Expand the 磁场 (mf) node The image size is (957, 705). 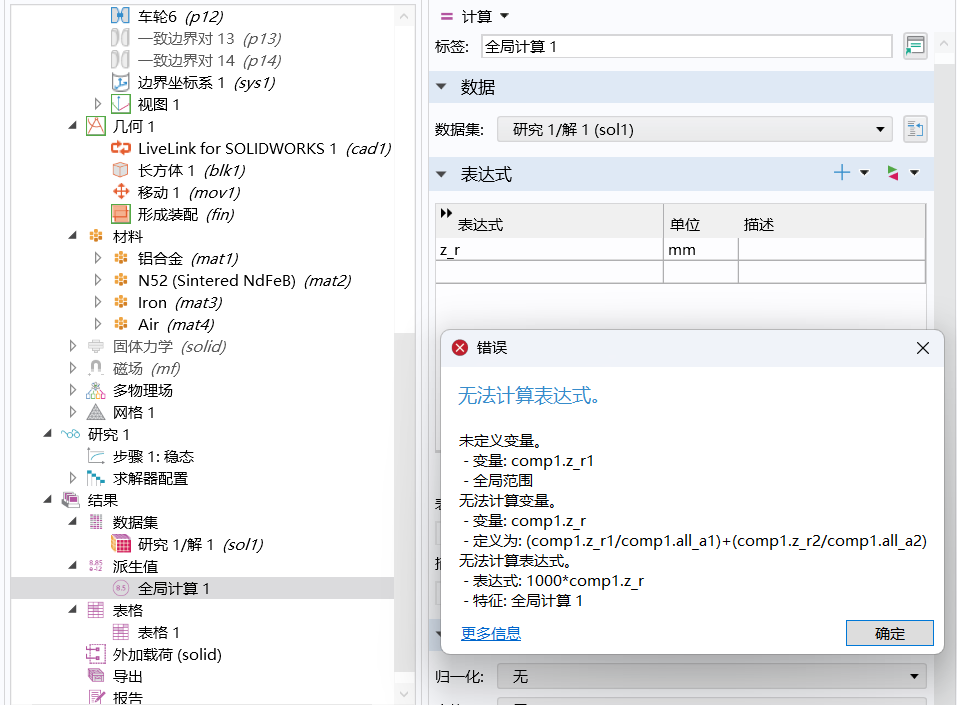coord(73,368)
